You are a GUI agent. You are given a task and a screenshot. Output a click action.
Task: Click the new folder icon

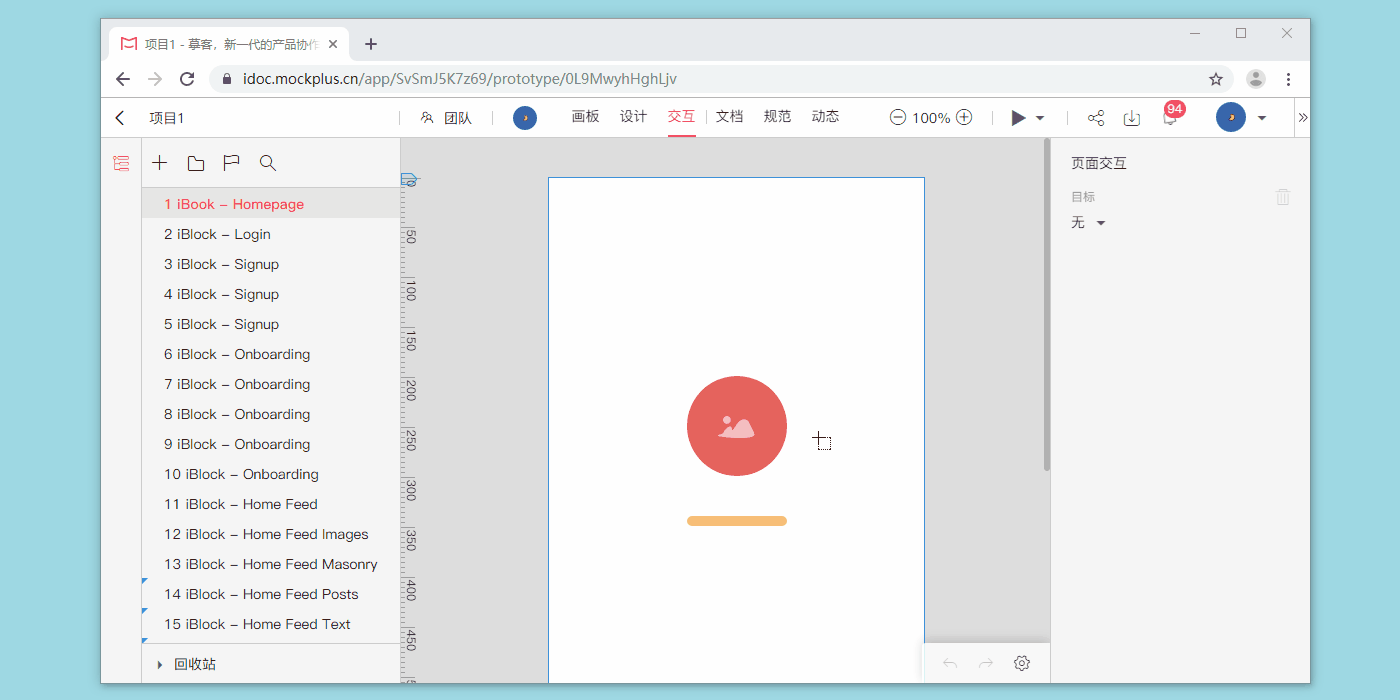[x=196, y=163]
